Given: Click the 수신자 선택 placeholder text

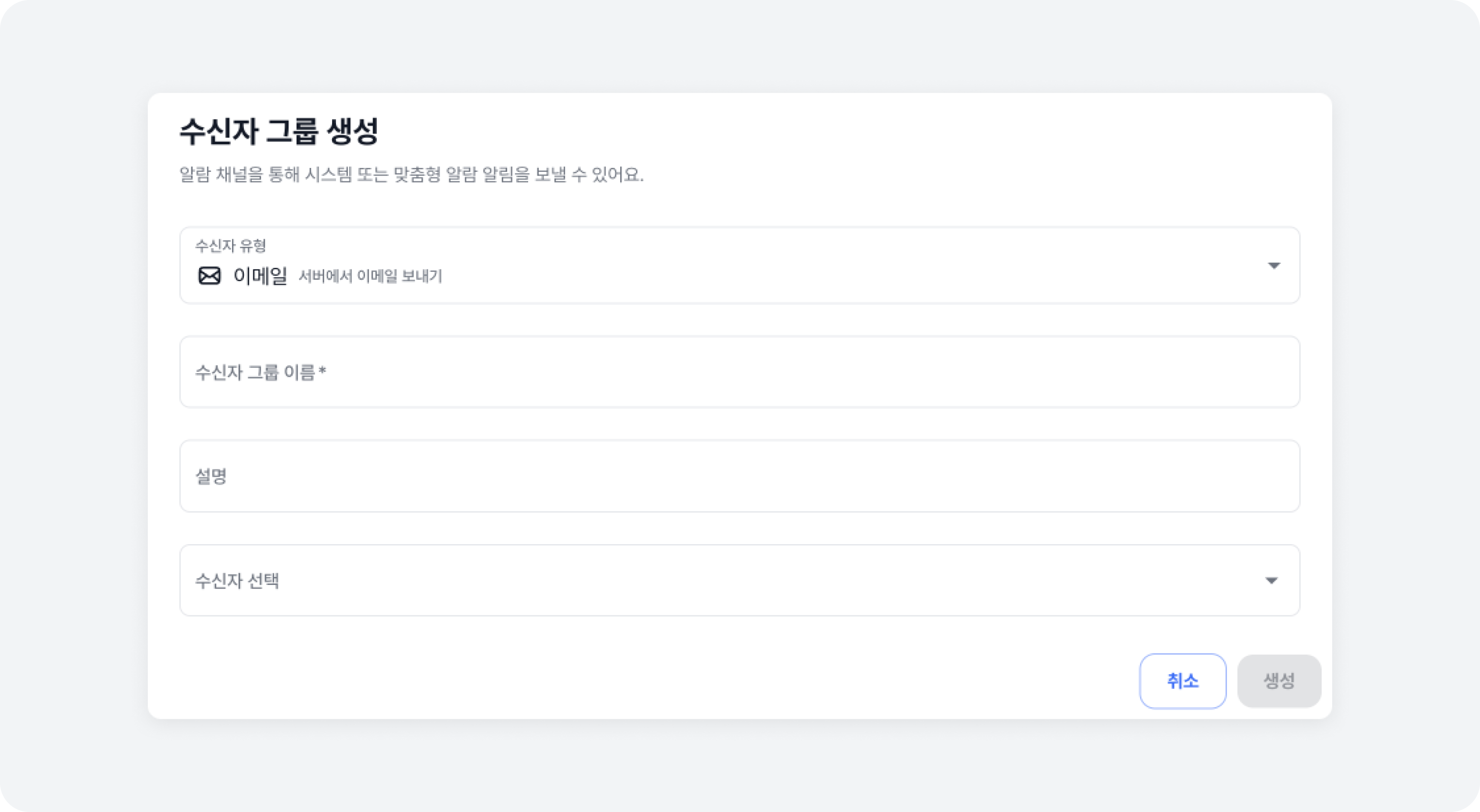Looking at the screenshot, I should pyautogui.click(x=237, y=581).
